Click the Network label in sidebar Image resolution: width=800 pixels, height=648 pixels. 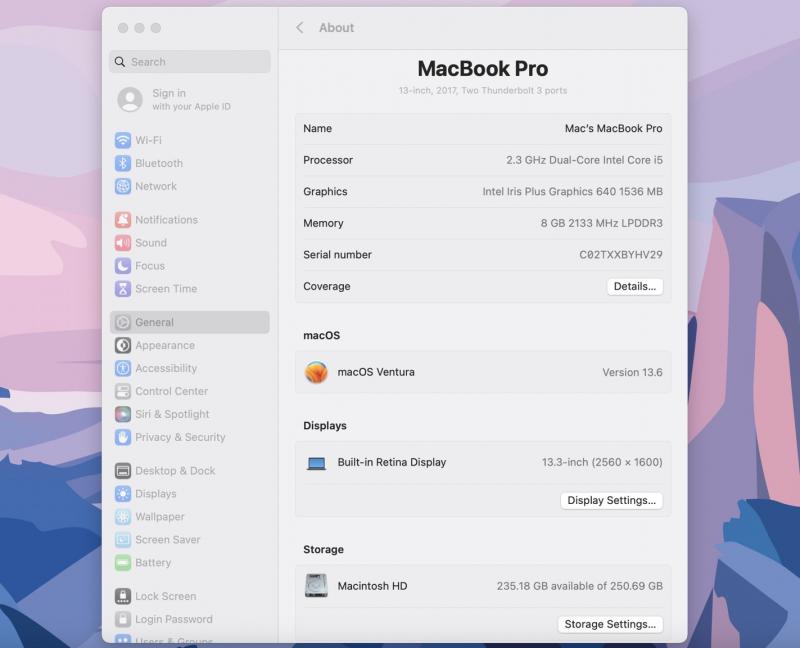pyautogui.click(x=156, y=186)
